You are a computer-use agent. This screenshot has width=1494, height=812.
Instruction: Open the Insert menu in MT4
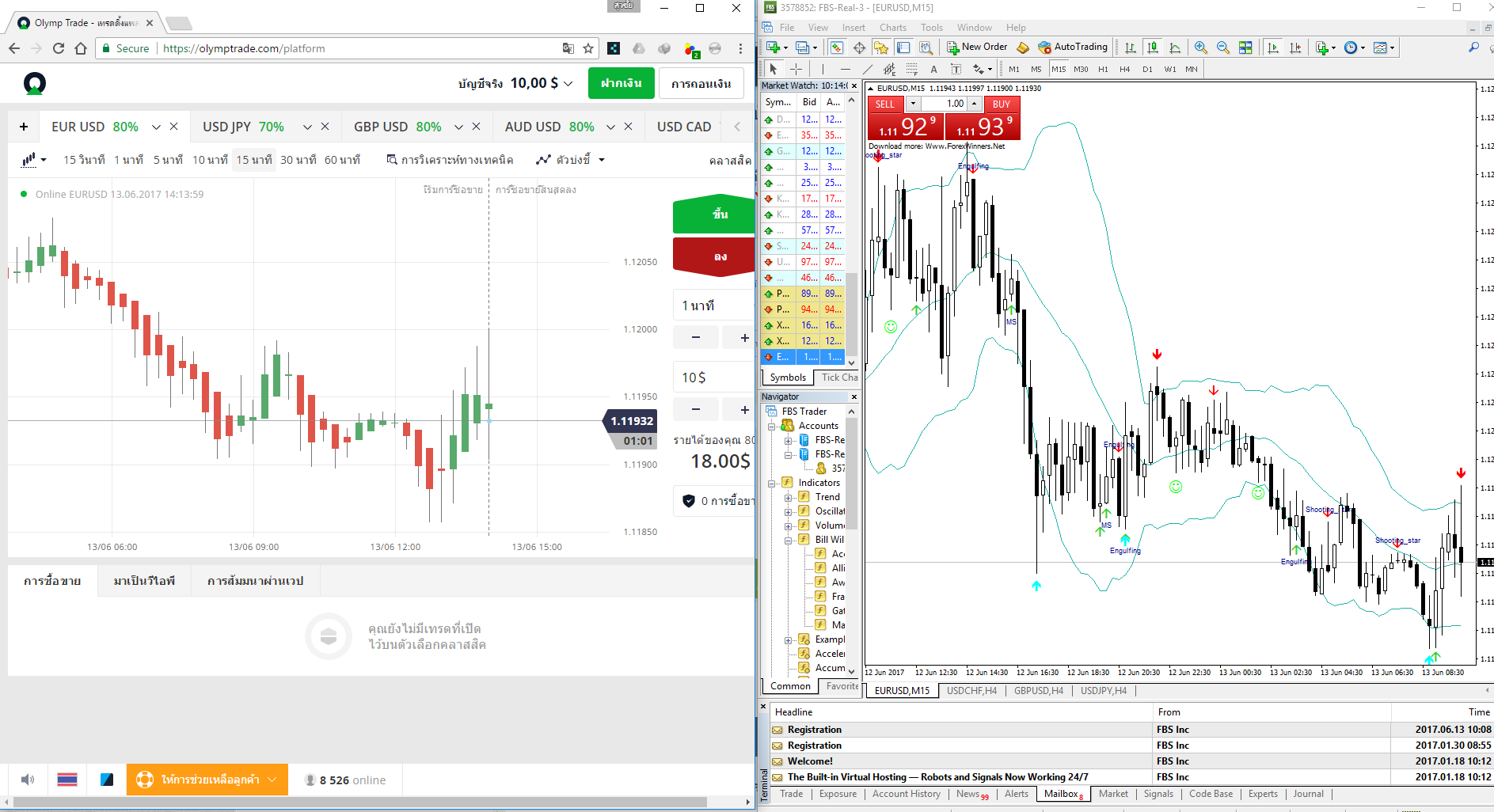[x=853, y=28]
